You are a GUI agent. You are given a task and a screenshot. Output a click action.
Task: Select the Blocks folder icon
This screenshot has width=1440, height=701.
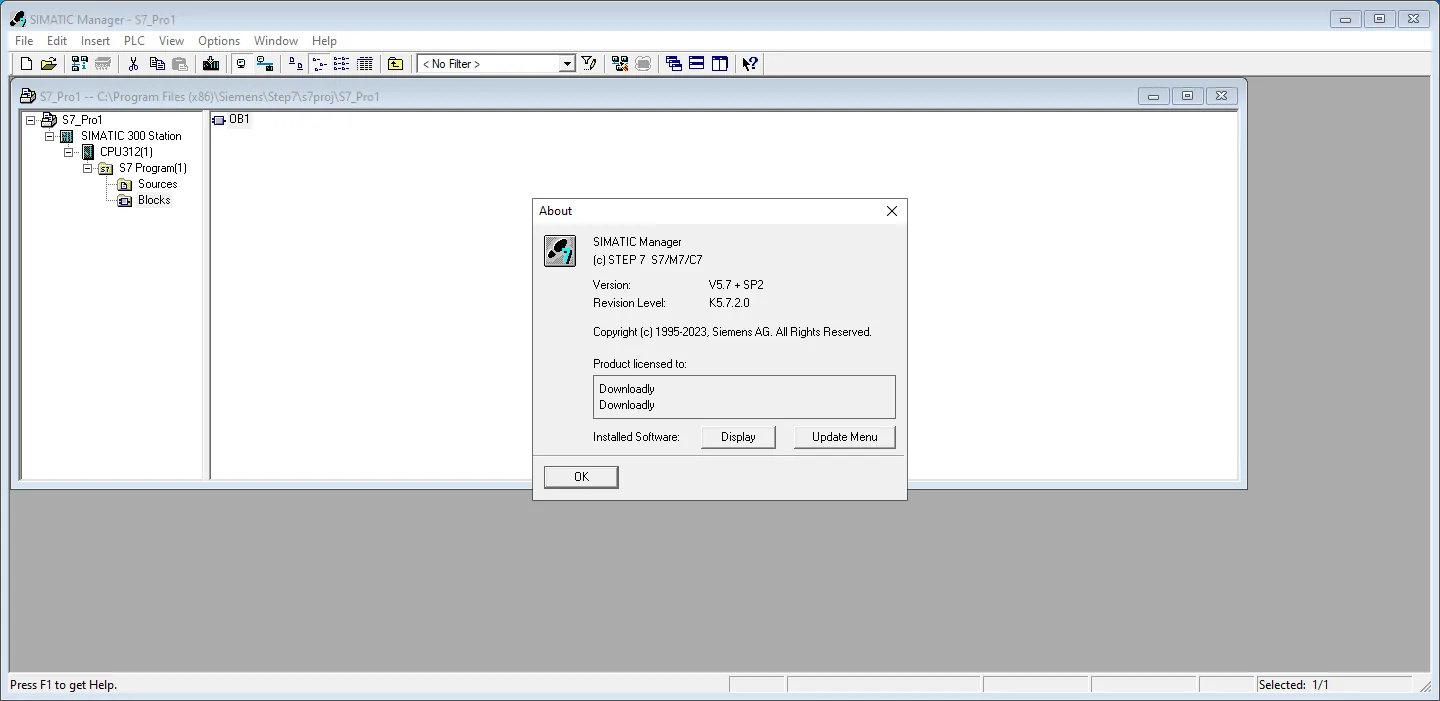125,200
